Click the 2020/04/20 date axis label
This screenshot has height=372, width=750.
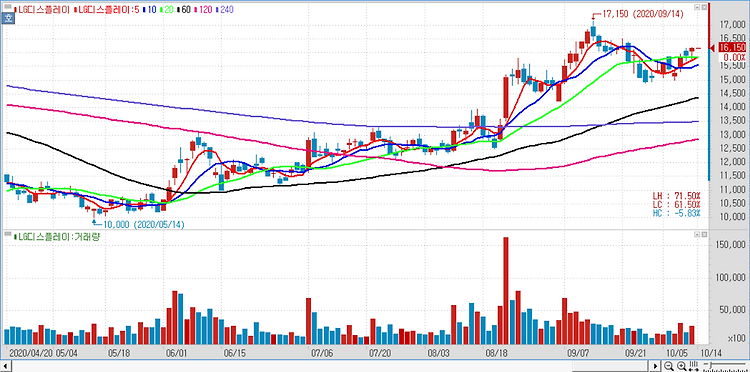point(31,353)
